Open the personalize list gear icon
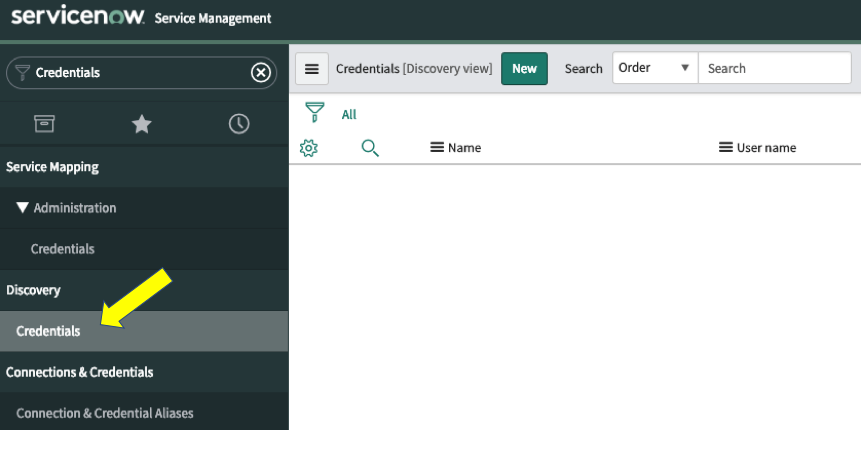Screen dimensions: 863x463 pyautogui.click(x=309, y=148)
